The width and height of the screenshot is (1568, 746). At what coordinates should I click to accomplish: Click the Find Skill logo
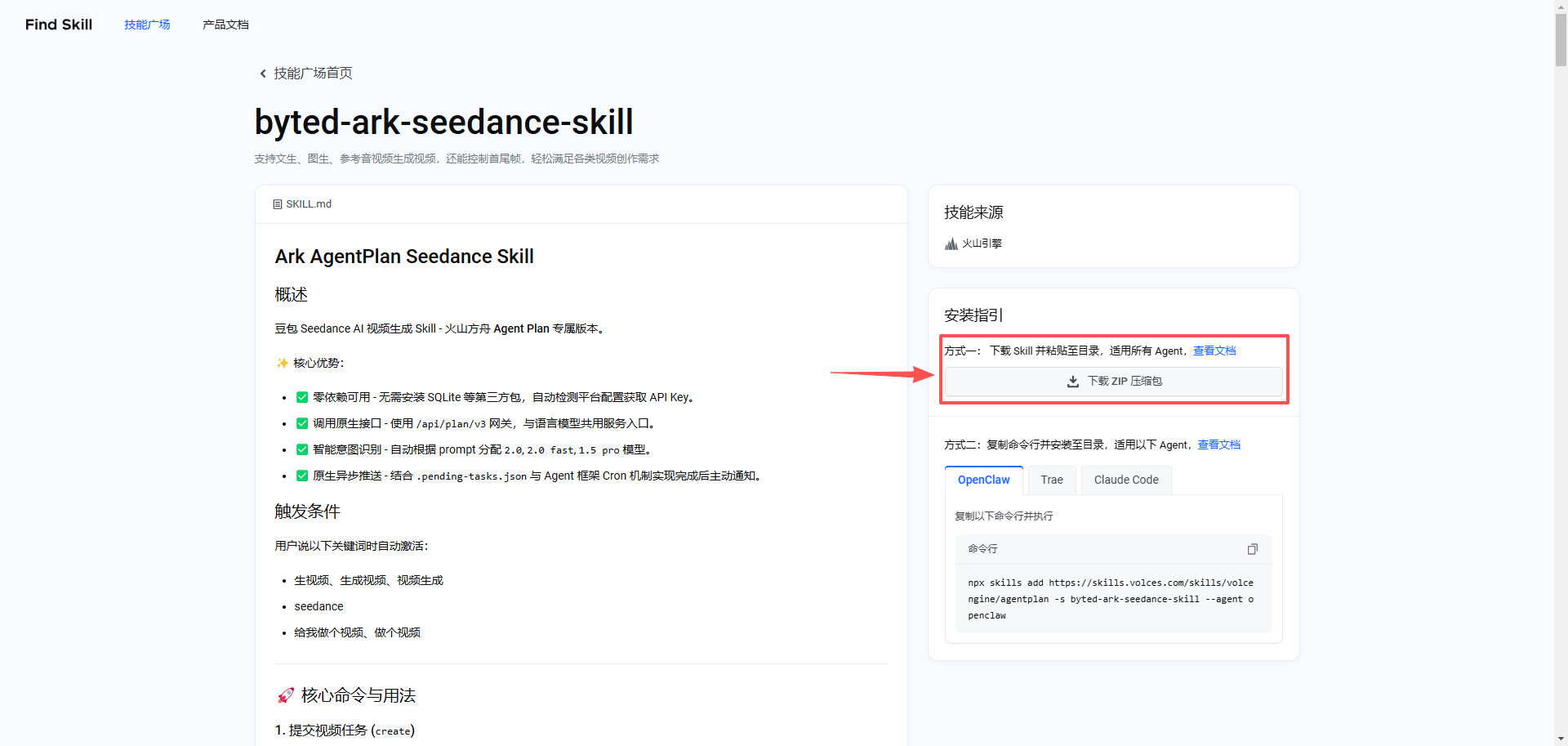pyautogui.click(x=59, y=25)
